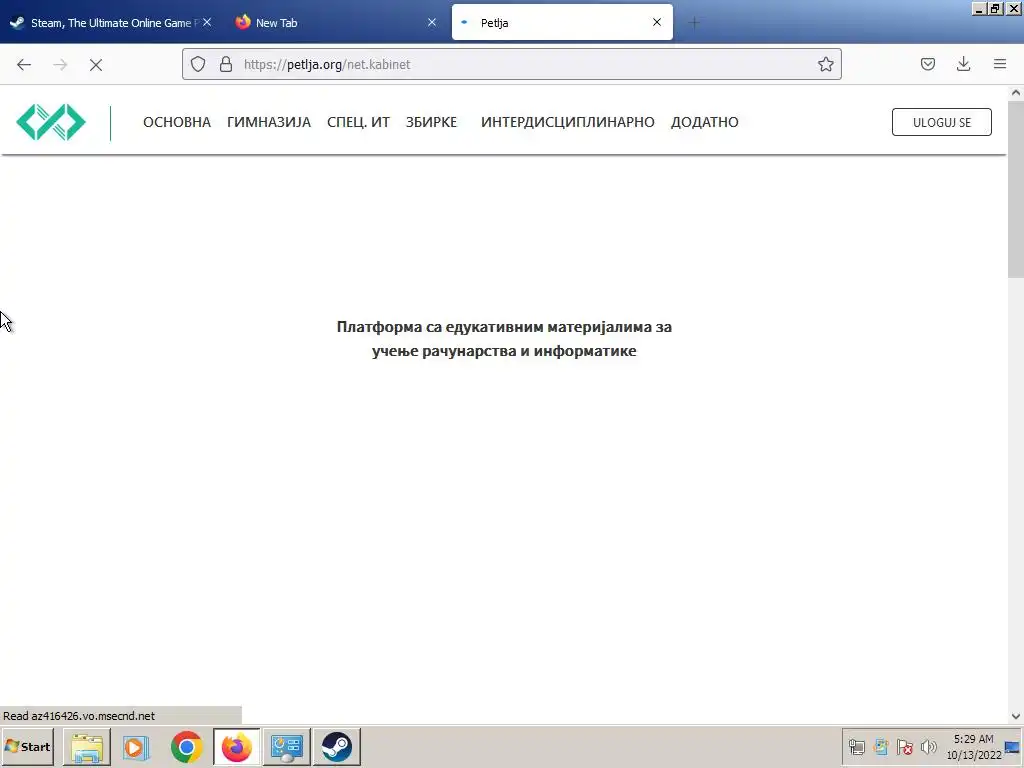Open the Save to Pocket icon
Viewport: 1024px width, 768px height.
click(927, 64)
